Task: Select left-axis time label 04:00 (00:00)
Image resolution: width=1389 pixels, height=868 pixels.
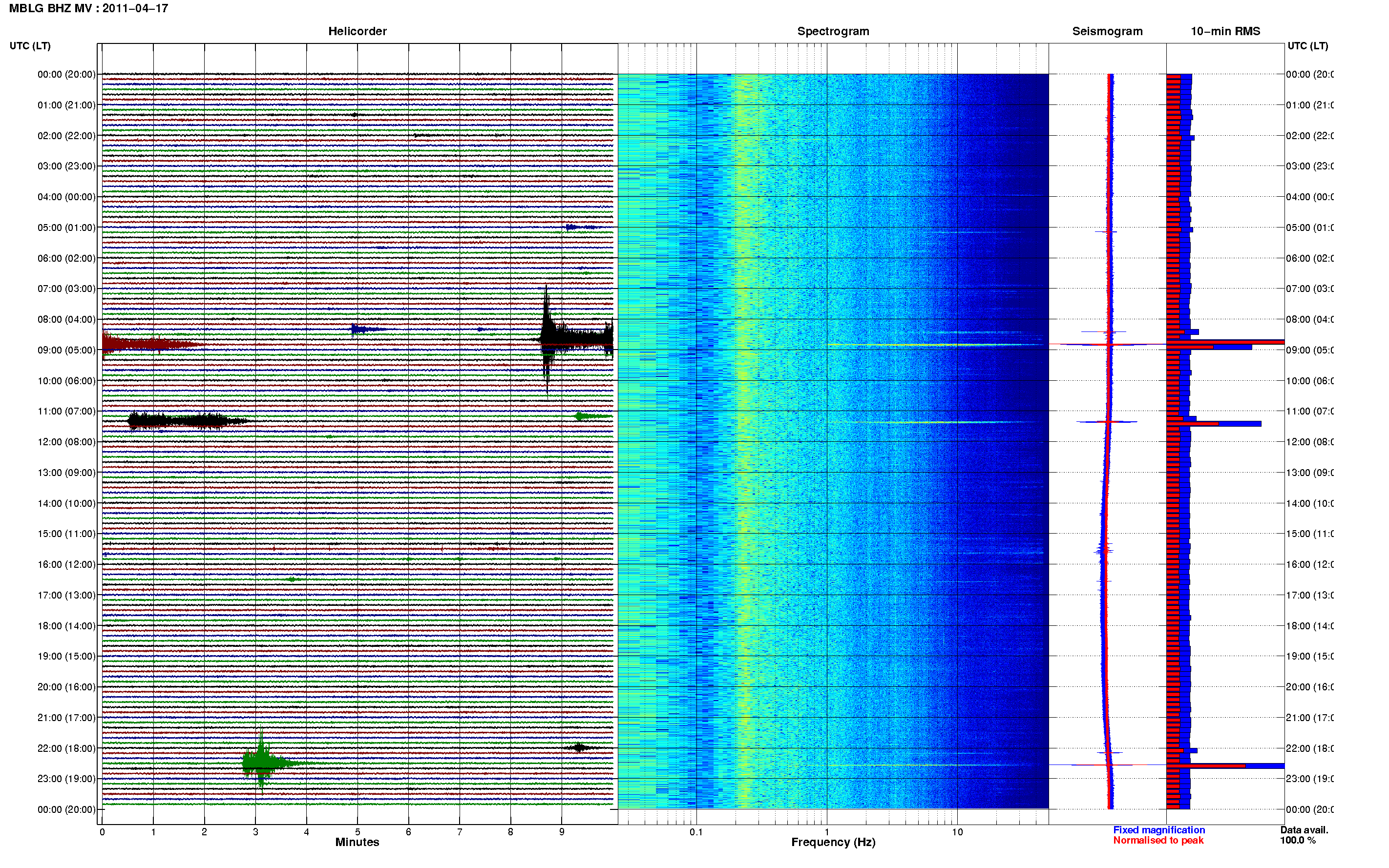Action: tap(66, 197)
